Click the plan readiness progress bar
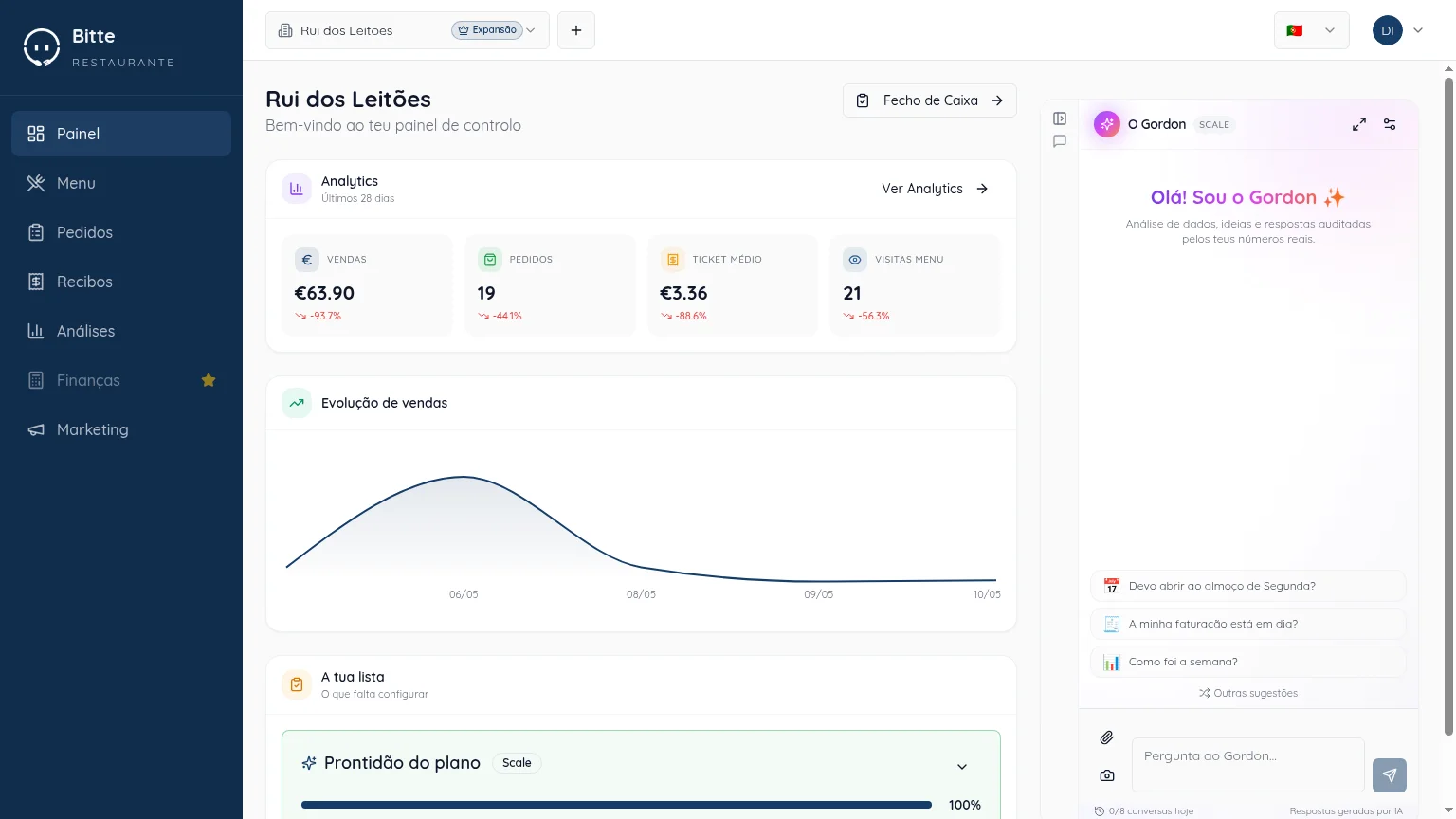Image resolution: width=1456 pixels, height=819 pixels. 616,805
